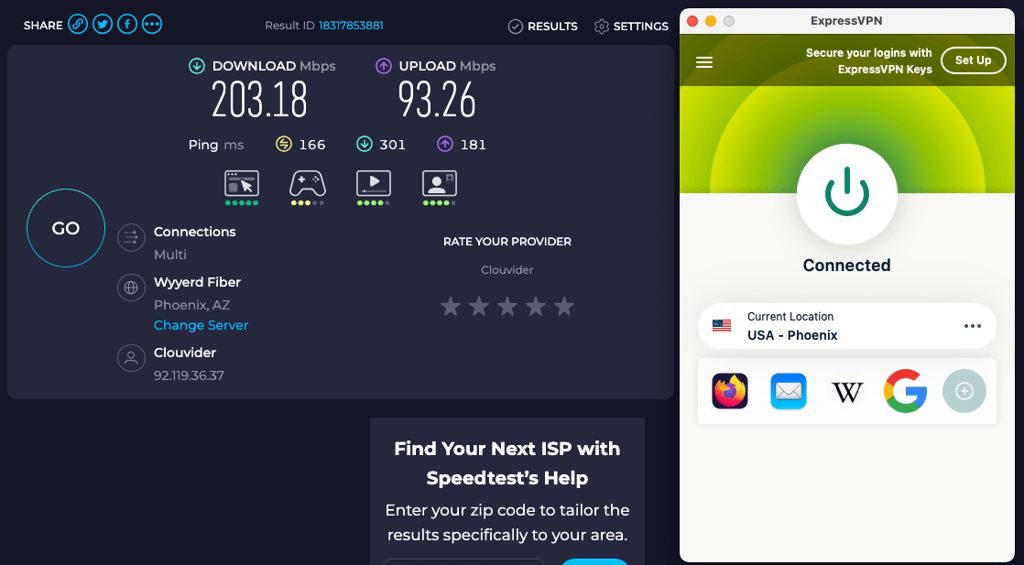This screenshot has width=1024, height=565.
Task: Select the web browsing experience icon
Action: pos(242,184)
